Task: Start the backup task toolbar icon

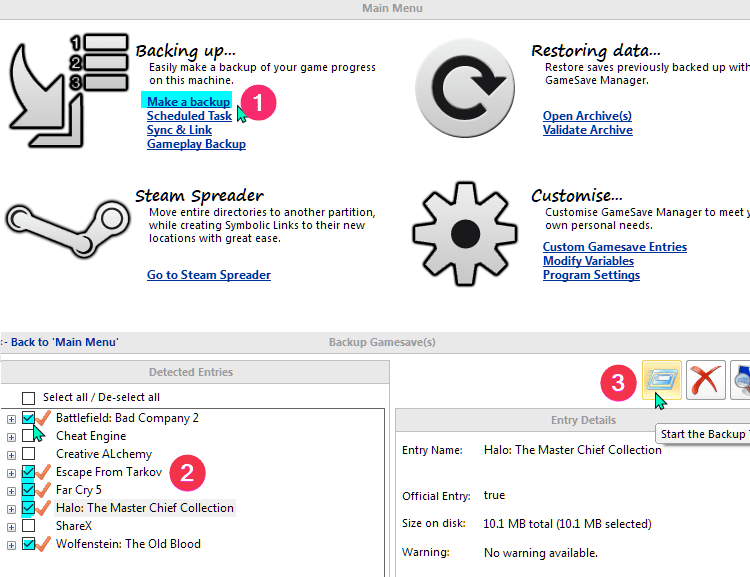Action: pyautogui.click(x=662, y=380)
